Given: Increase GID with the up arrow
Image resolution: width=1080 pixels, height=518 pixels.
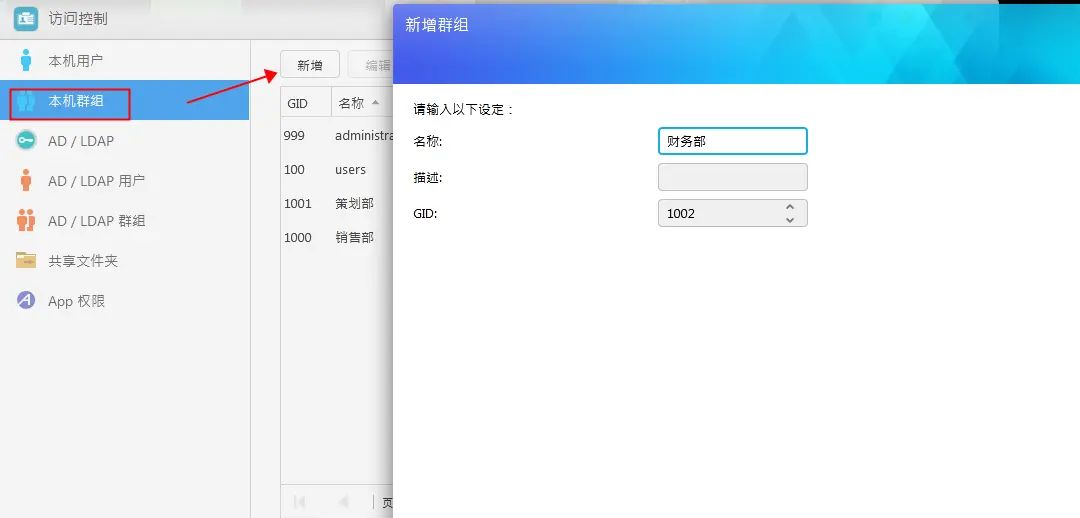Looking at the screenshot, I should click(790, 207).
